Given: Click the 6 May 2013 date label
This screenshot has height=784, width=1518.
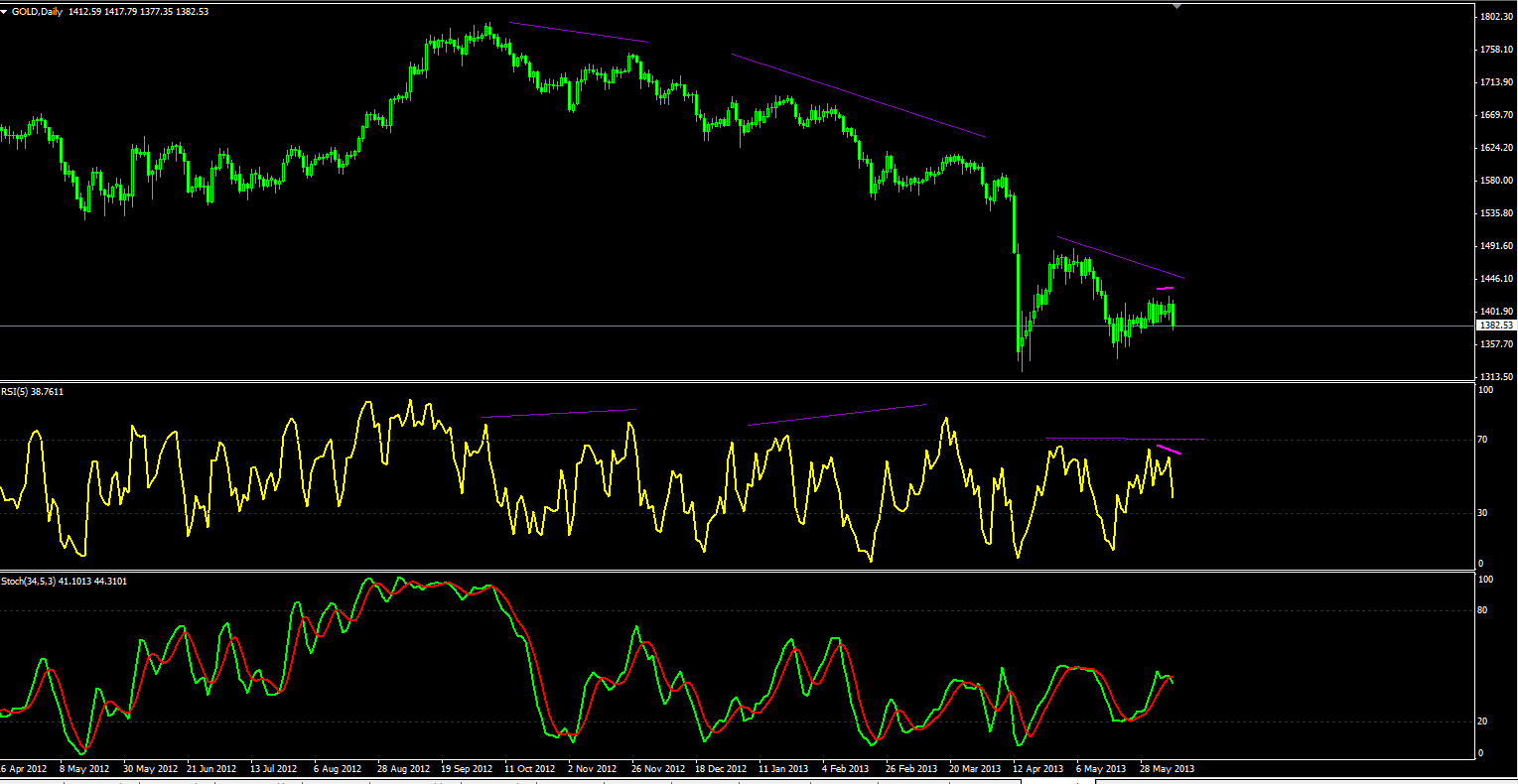Looking at the screenshot, I should point(1101,769).
